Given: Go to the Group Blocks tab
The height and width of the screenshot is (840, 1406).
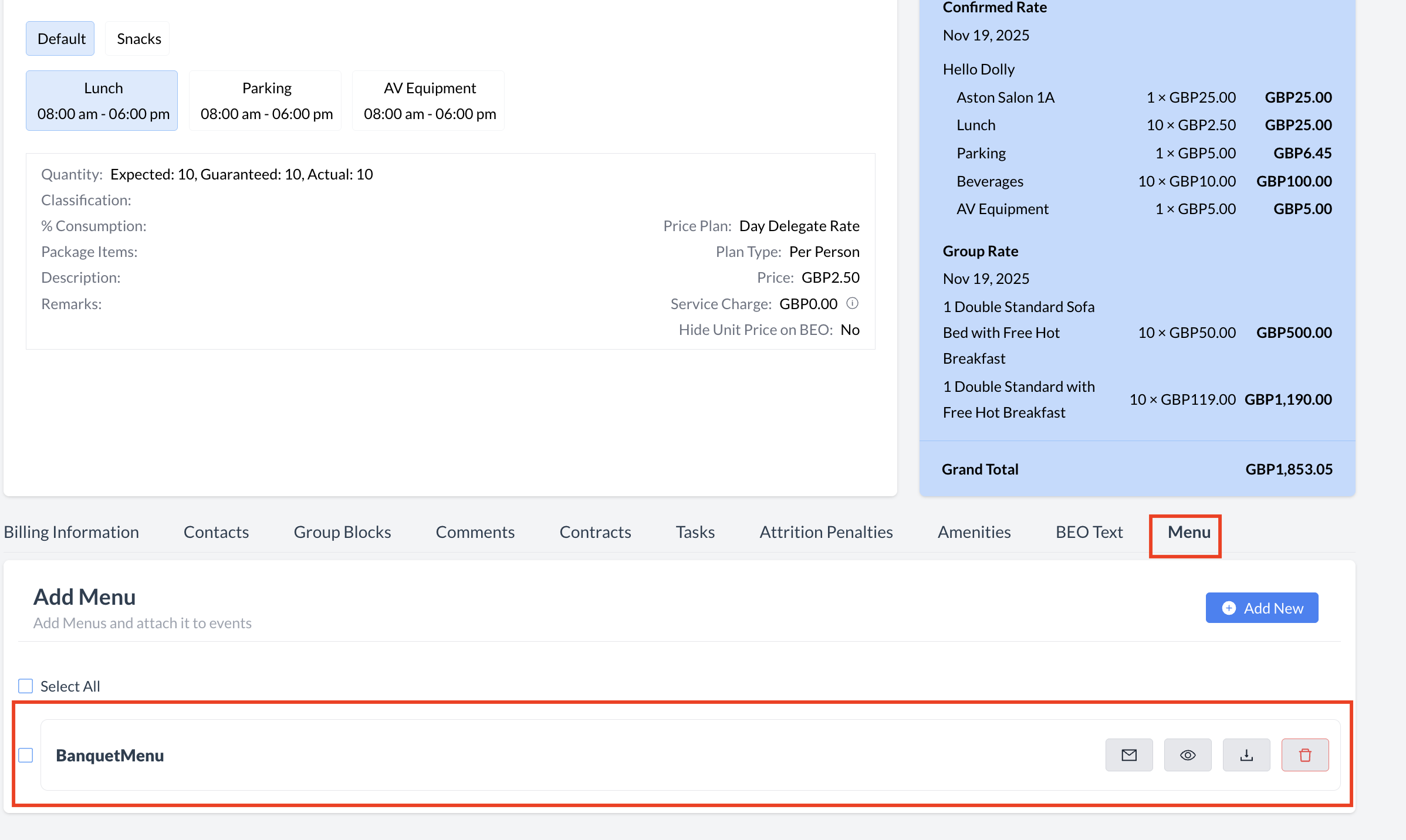Looking at the screenshot, I should point(342,532).
